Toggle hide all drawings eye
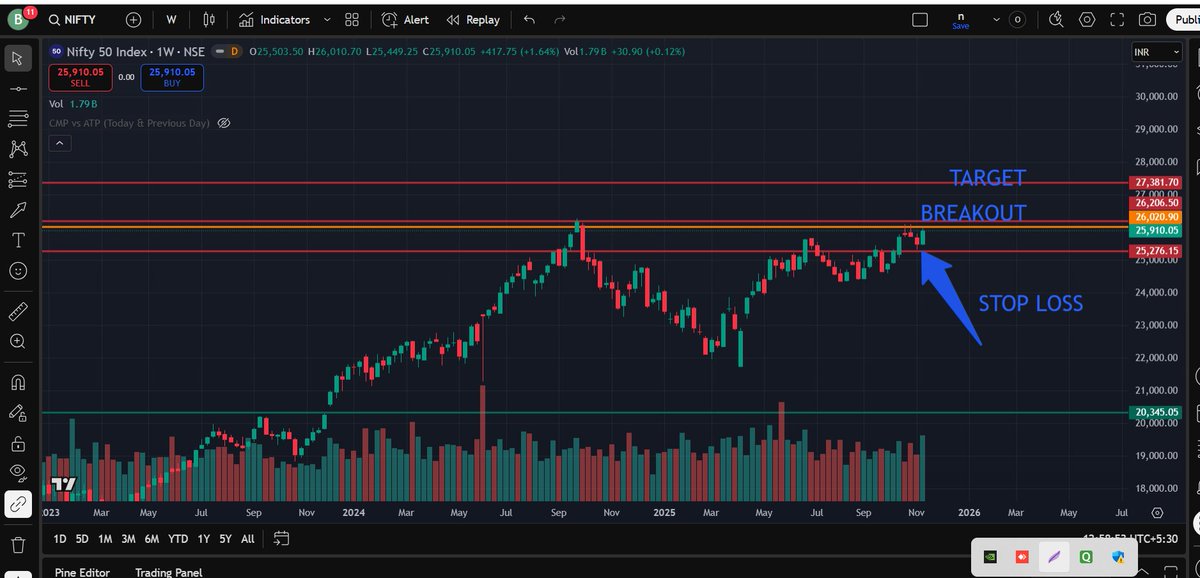Viewport: 1200px width, 578px height. [18, 472]
